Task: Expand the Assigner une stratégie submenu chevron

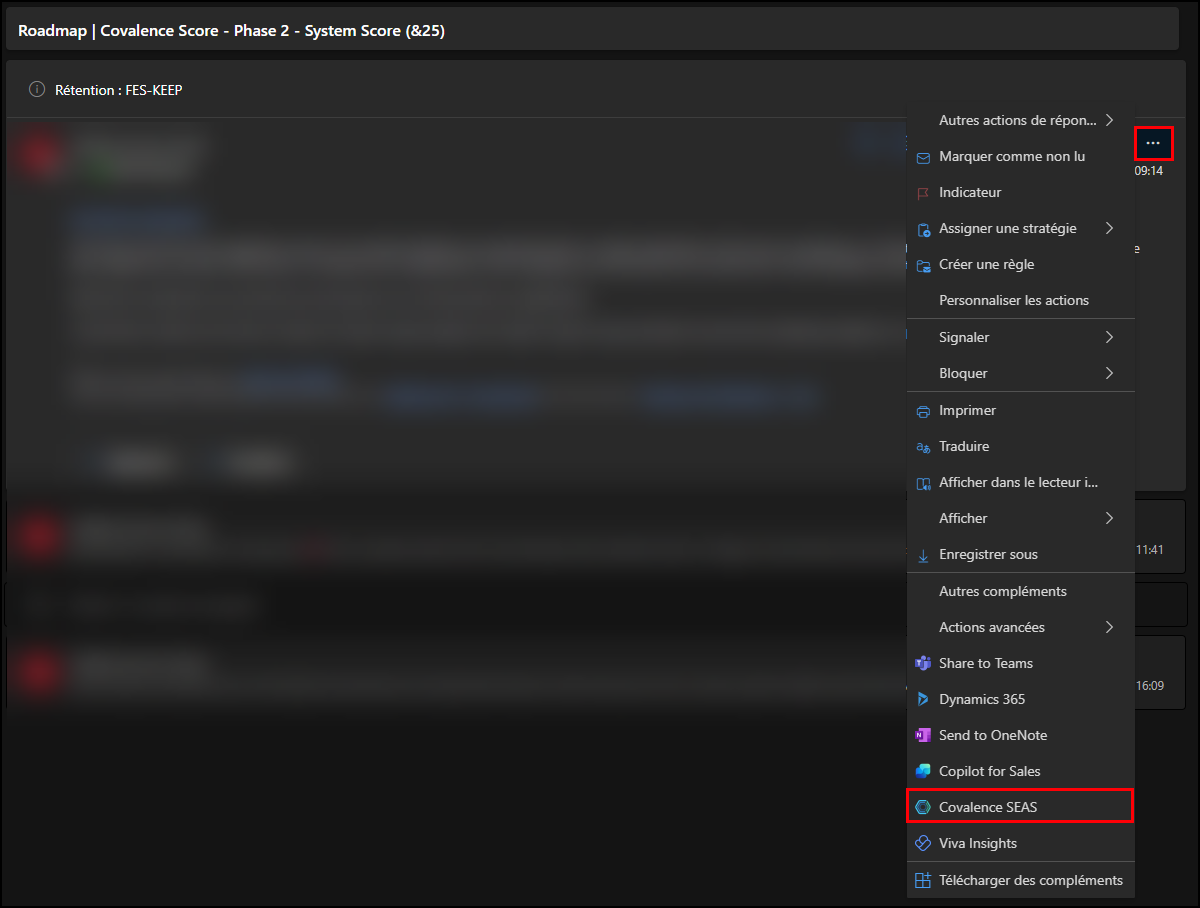Action: (x=1109, y=228)
